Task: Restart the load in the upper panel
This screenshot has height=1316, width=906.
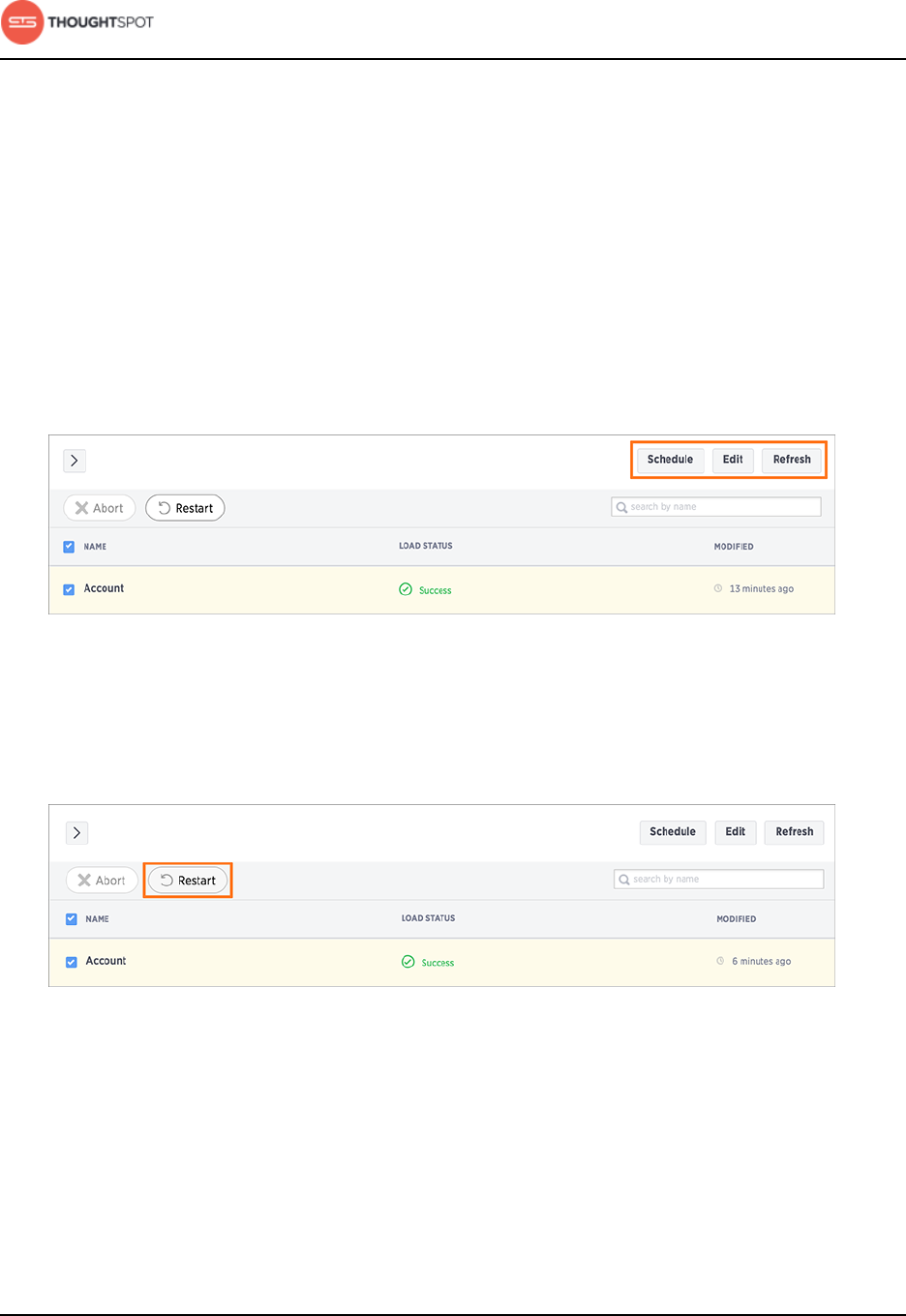Action: click(185, 508)
